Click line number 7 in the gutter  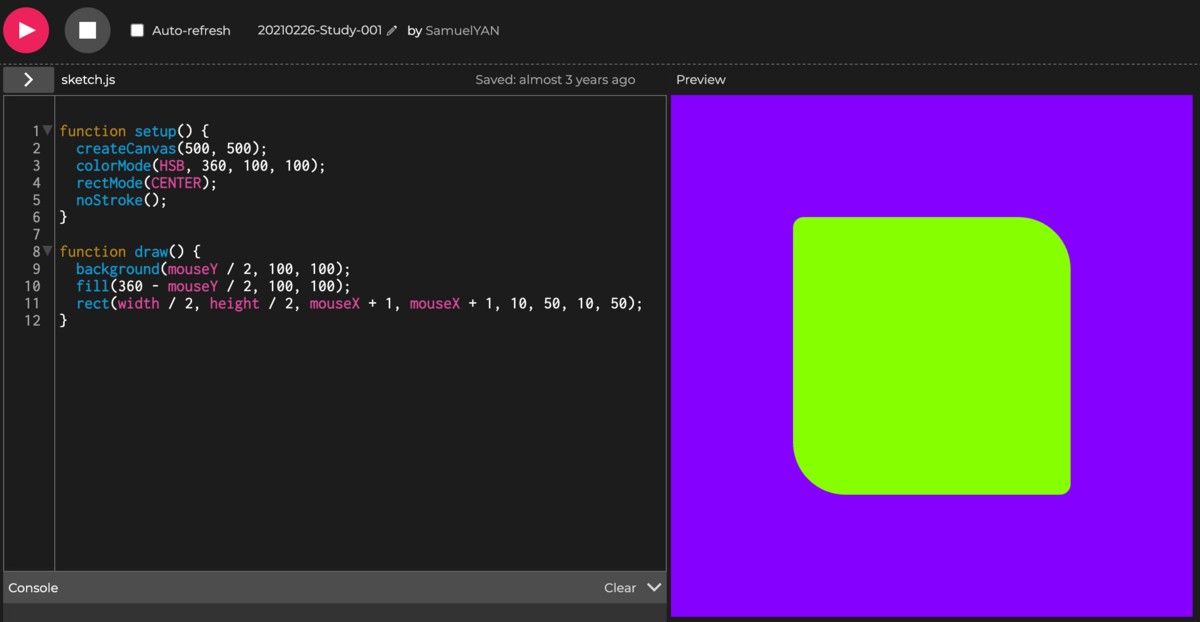pyautogui.click(x=37, y=234)
